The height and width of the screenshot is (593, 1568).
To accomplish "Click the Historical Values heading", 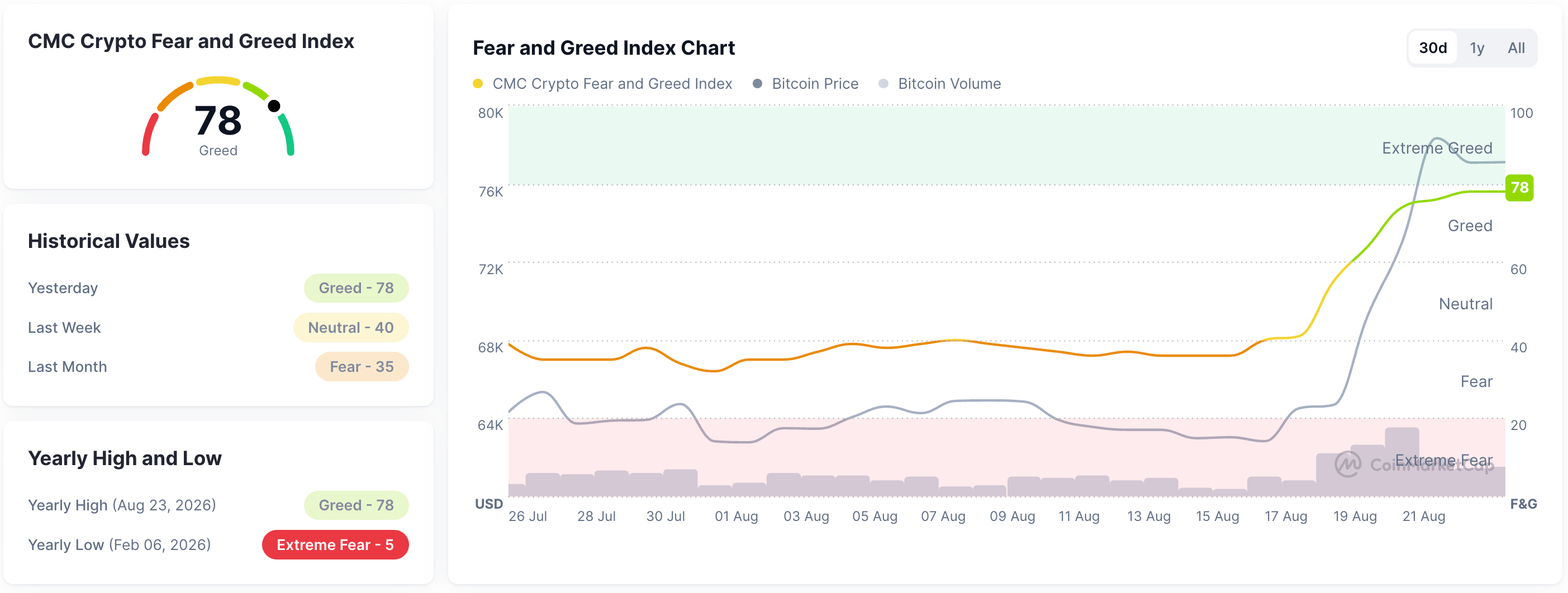I will (x=108, y=241).
